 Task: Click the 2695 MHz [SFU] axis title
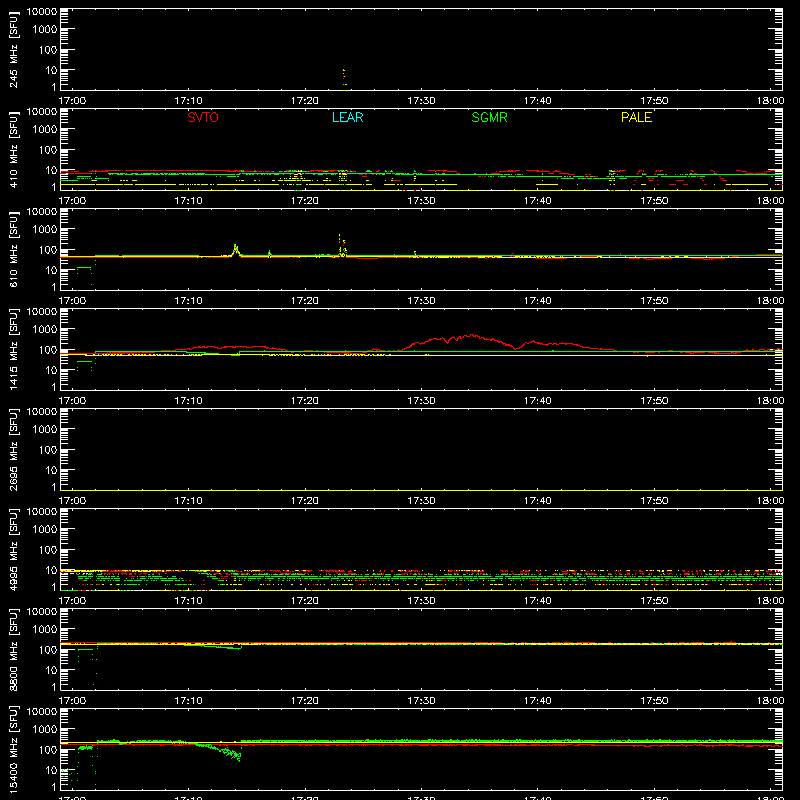point(13,449)
